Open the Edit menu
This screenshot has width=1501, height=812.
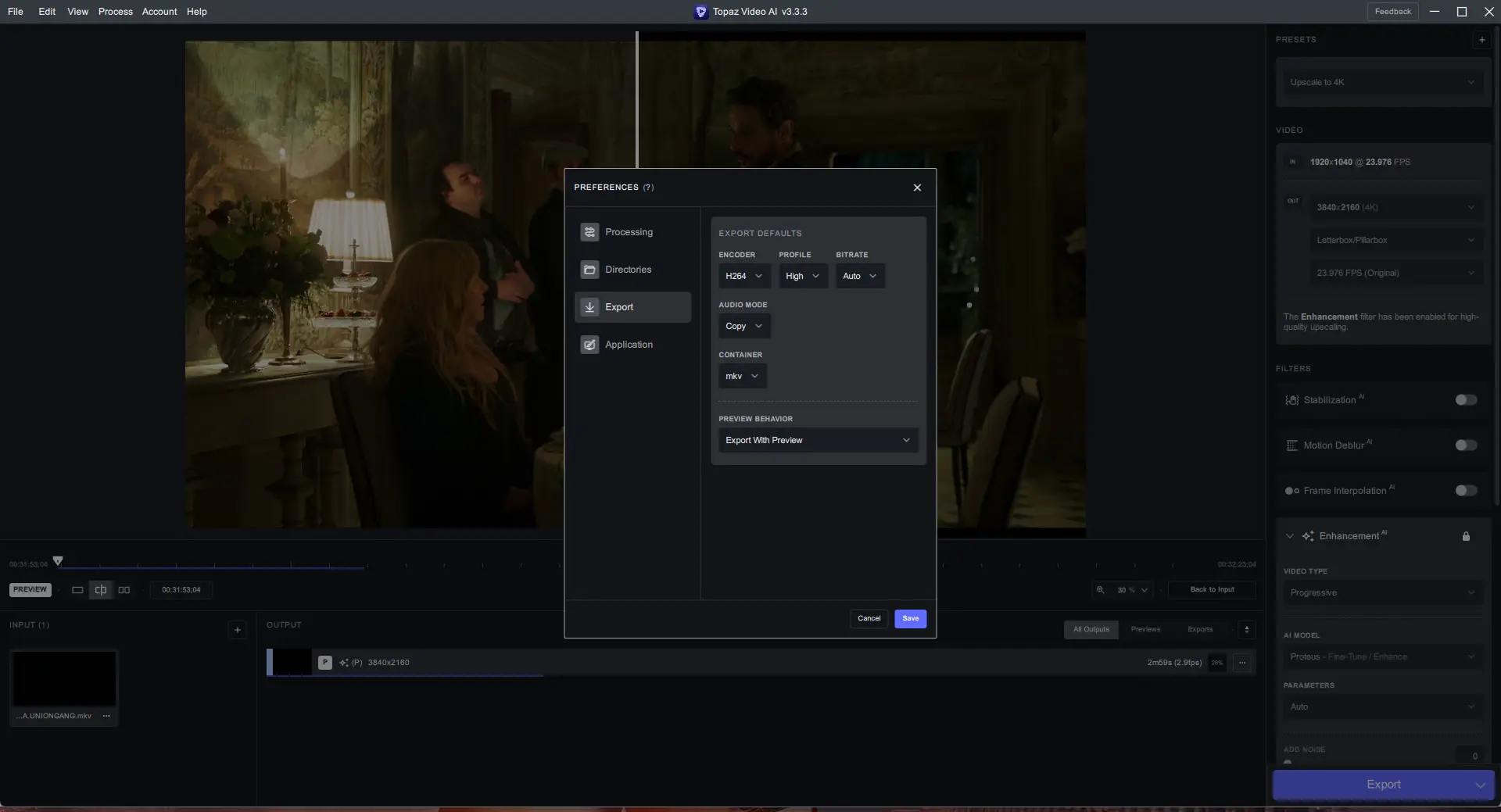[x=47, y=12]
